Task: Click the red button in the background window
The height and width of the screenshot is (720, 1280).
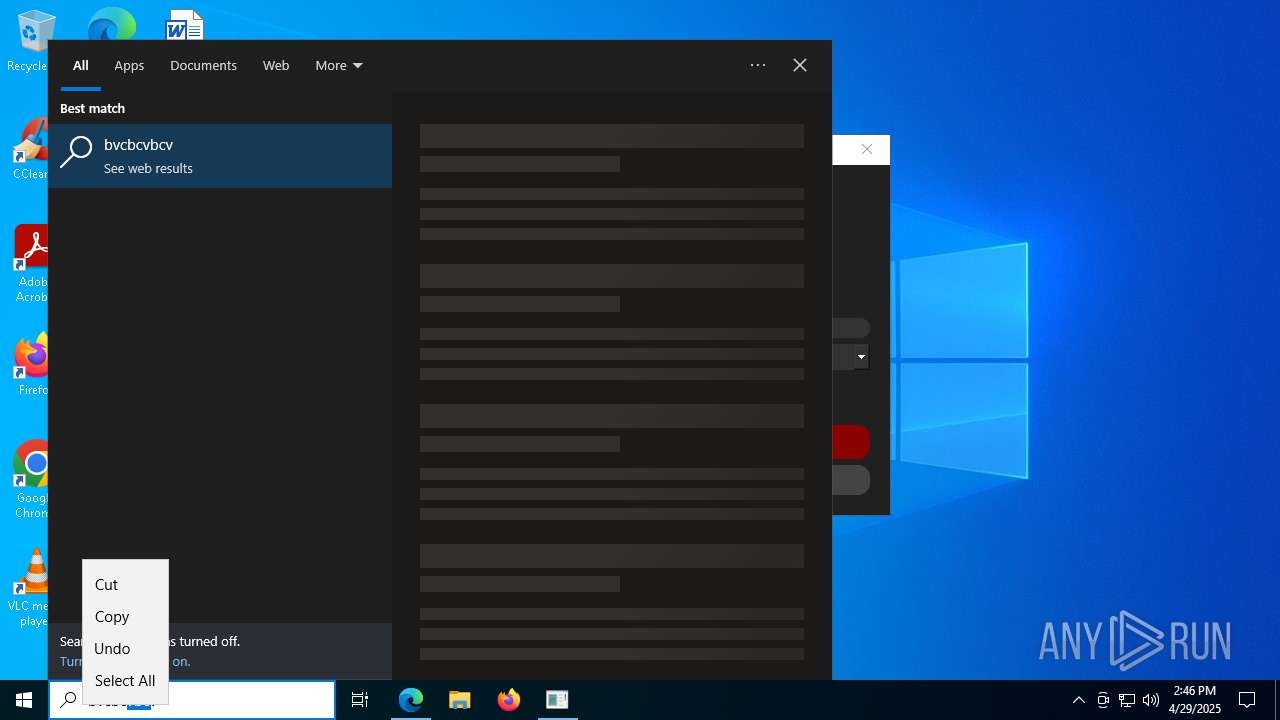Action: [851, 442]
